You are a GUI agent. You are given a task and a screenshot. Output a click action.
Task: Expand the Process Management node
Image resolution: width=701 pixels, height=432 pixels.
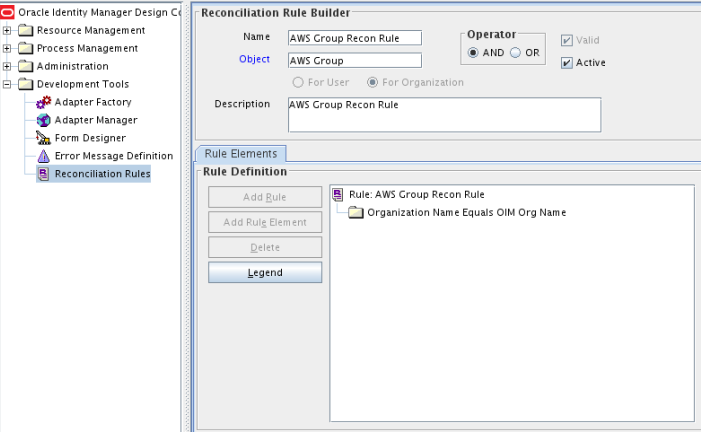tap(7, 48)
